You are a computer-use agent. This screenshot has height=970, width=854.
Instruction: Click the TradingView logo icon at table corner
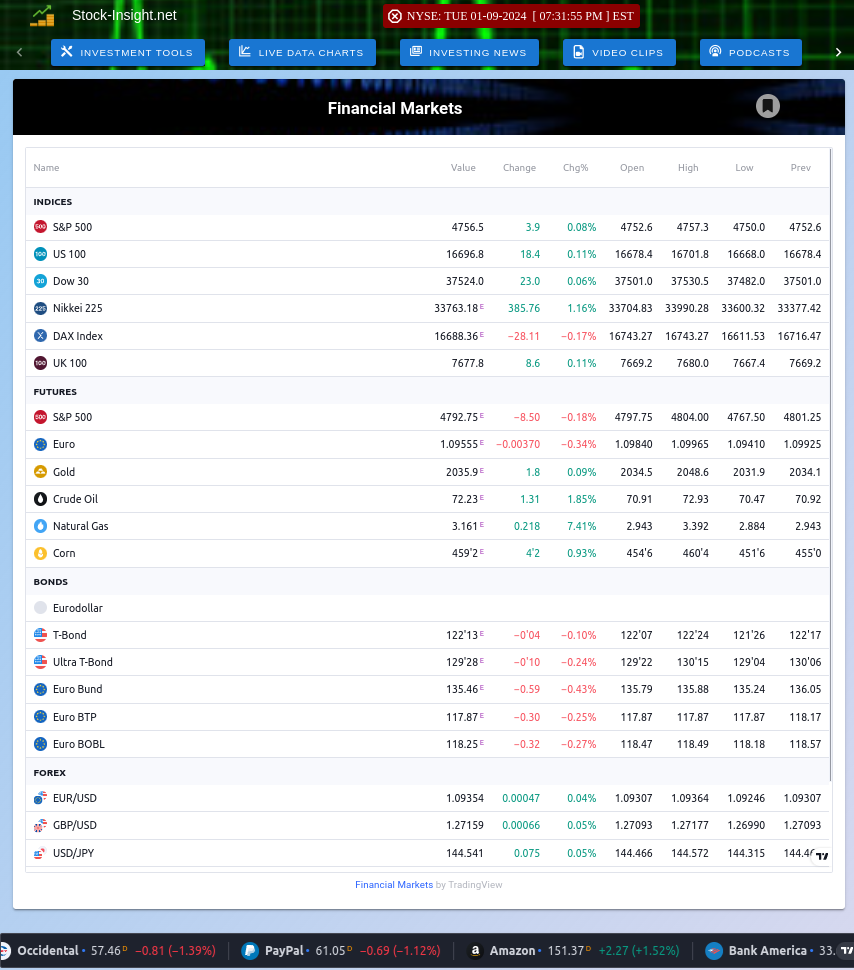pos(822,856)
